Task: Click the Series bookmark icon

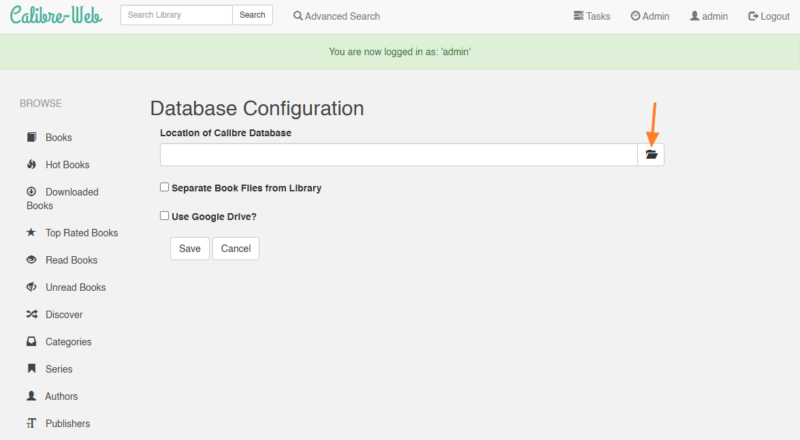Action: pos(32,369)
